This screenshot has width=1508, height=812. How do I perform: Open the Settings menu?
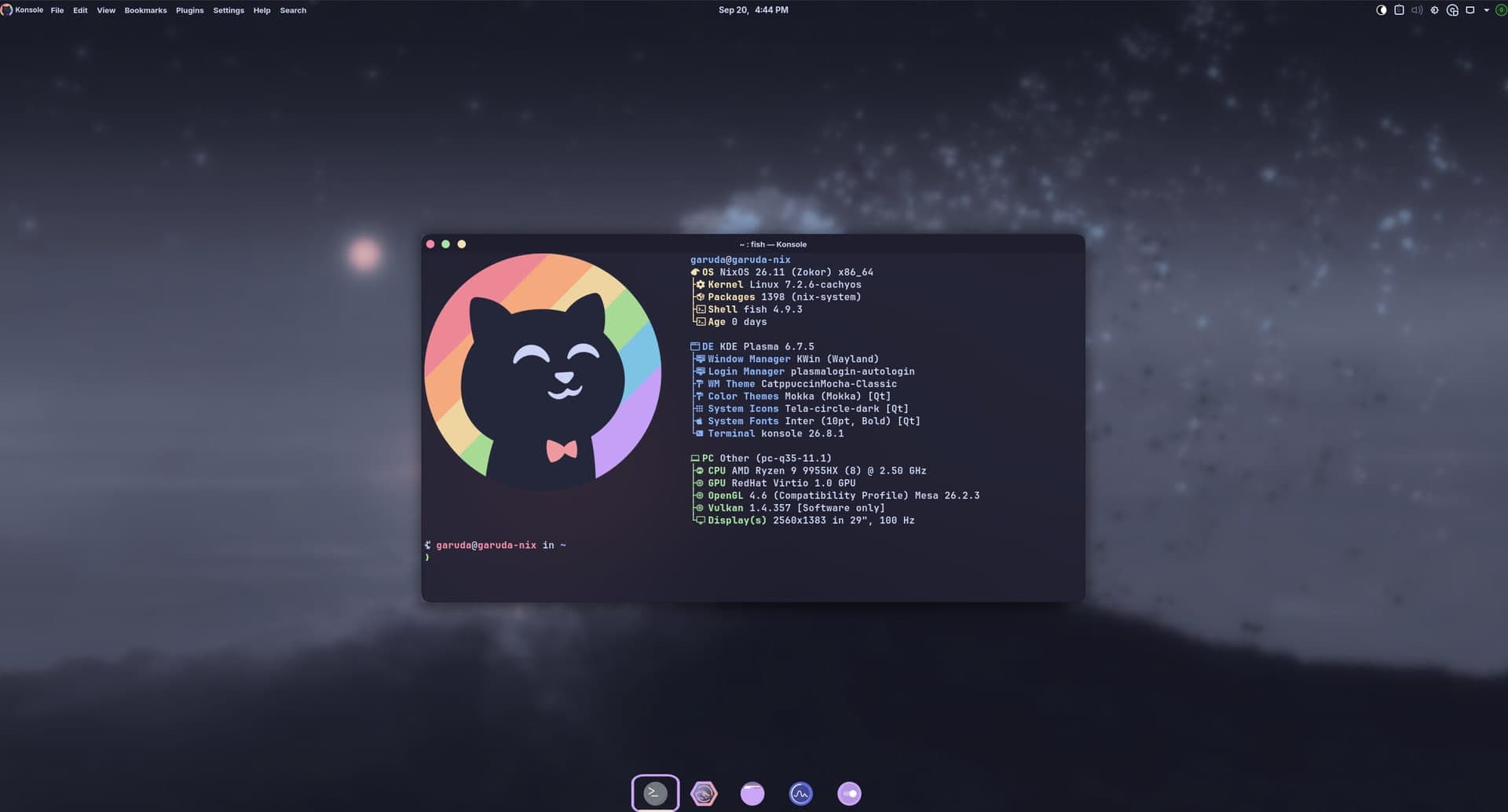click(229, 10)
